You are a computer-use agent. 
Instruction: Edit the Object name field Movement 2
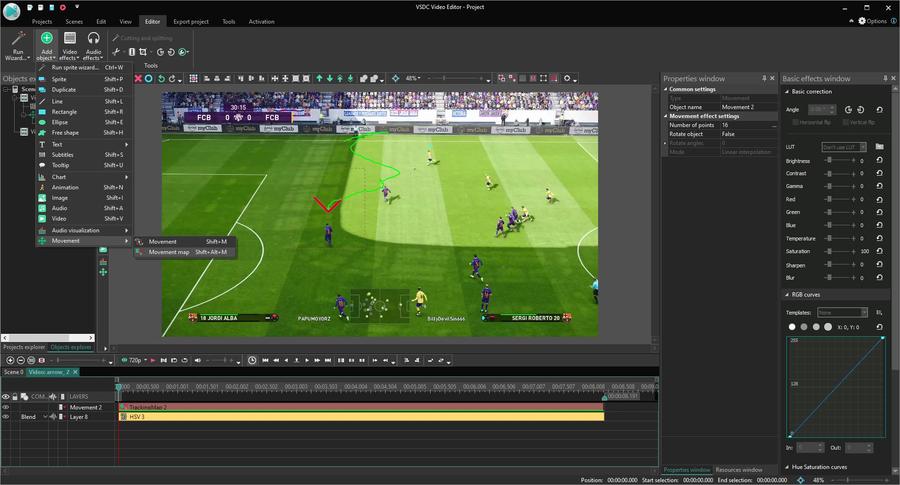pos(748,107)
